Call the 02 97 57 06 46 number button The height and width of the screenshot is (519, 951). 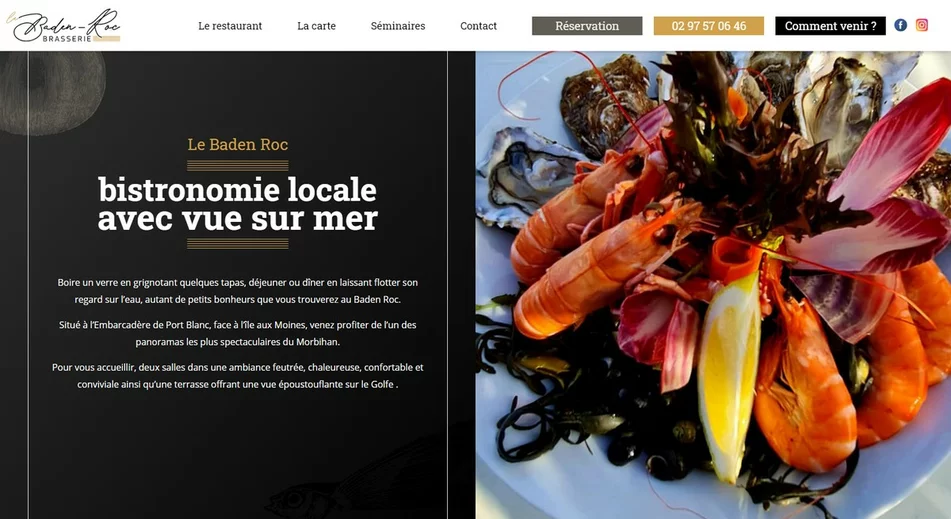(708, 26)
